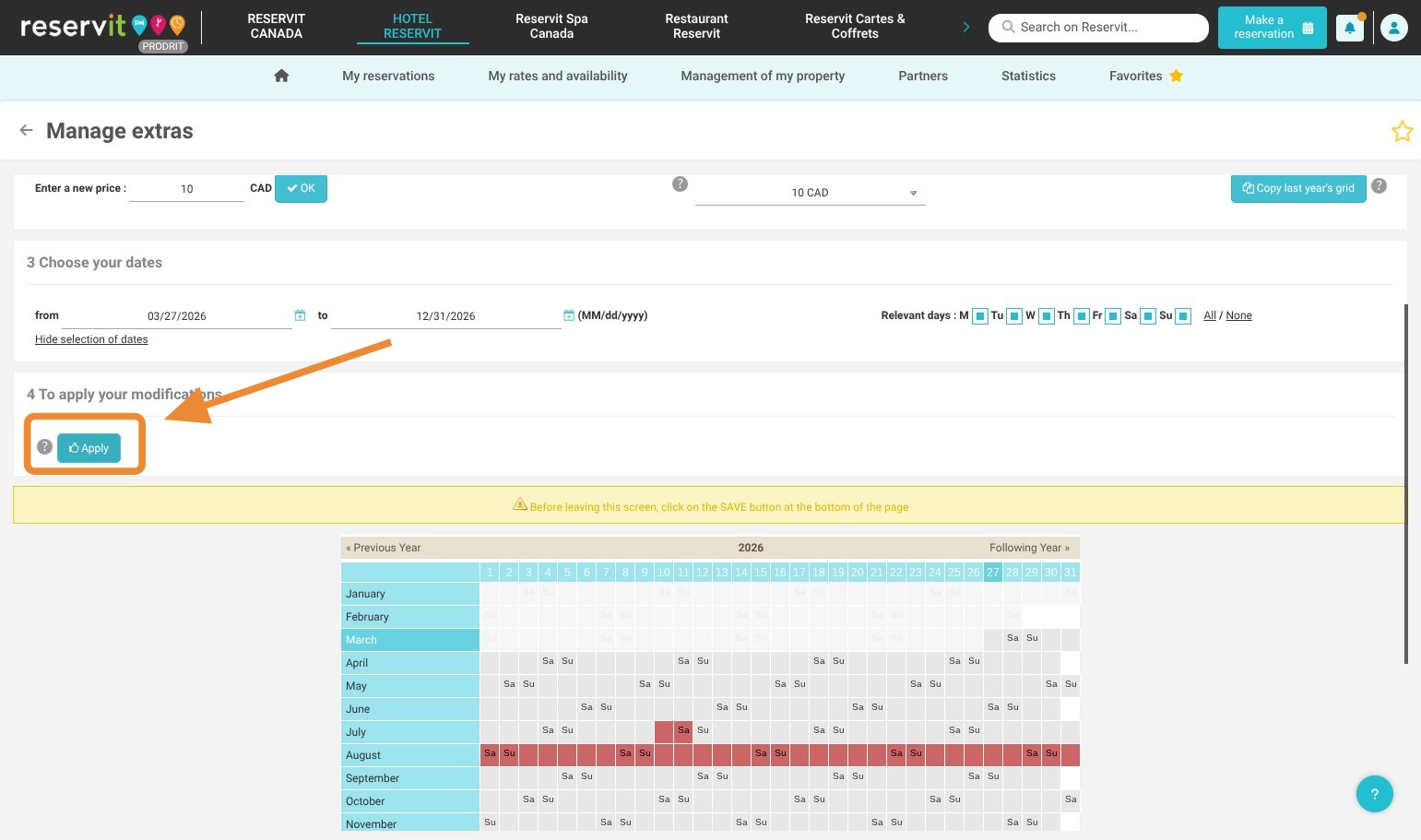This screenshot has height=840, width=1421.
Task: Click day 27 column header in calendar
Action: pos(993,572)
